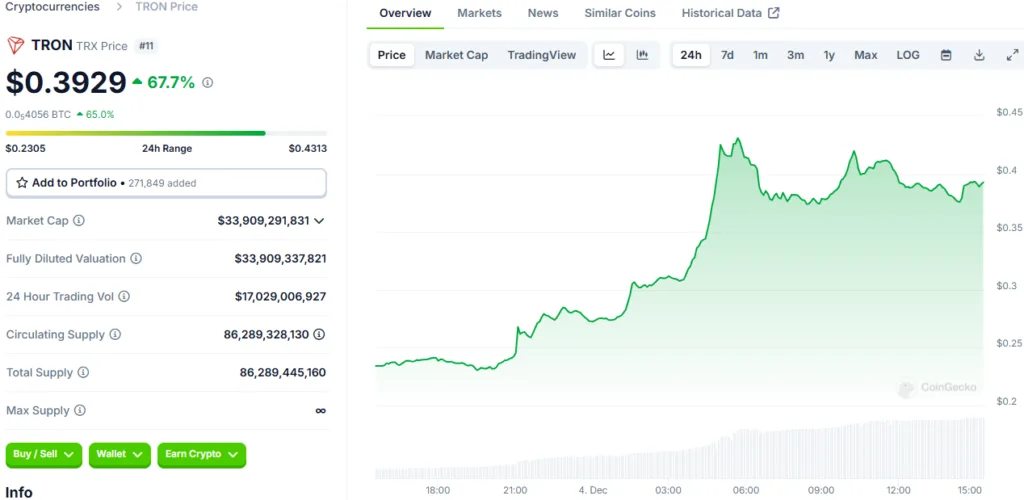Select the TradingView chart toggle
1024x500 pixels.
[542, 55]
